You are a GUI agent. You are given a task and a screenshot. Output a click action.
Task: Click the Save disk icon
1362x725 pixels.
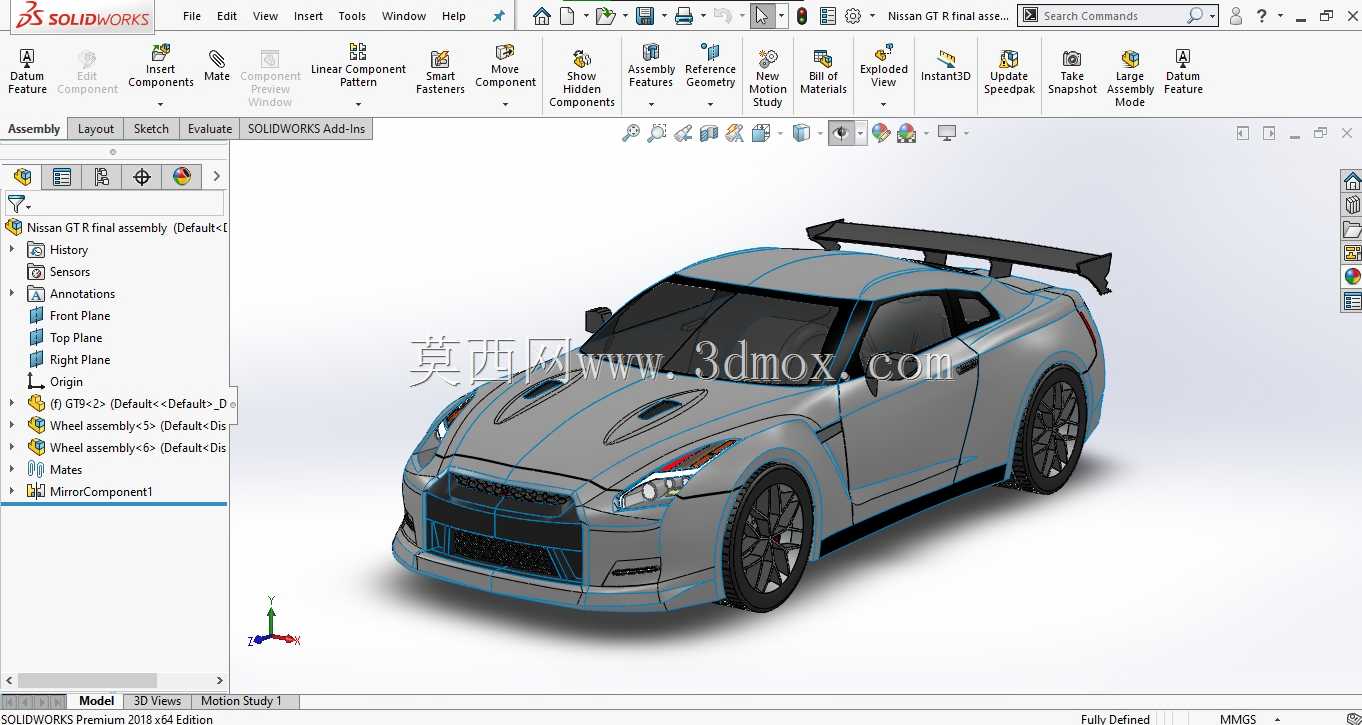point(645,16)
